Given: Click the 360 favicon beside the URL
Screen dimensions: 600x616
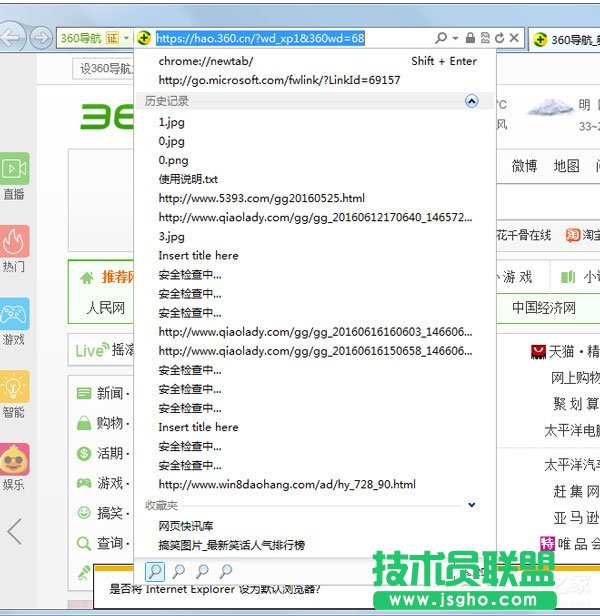Looking at the screenshot, I should pyautogui.click(x=144, y=38).
